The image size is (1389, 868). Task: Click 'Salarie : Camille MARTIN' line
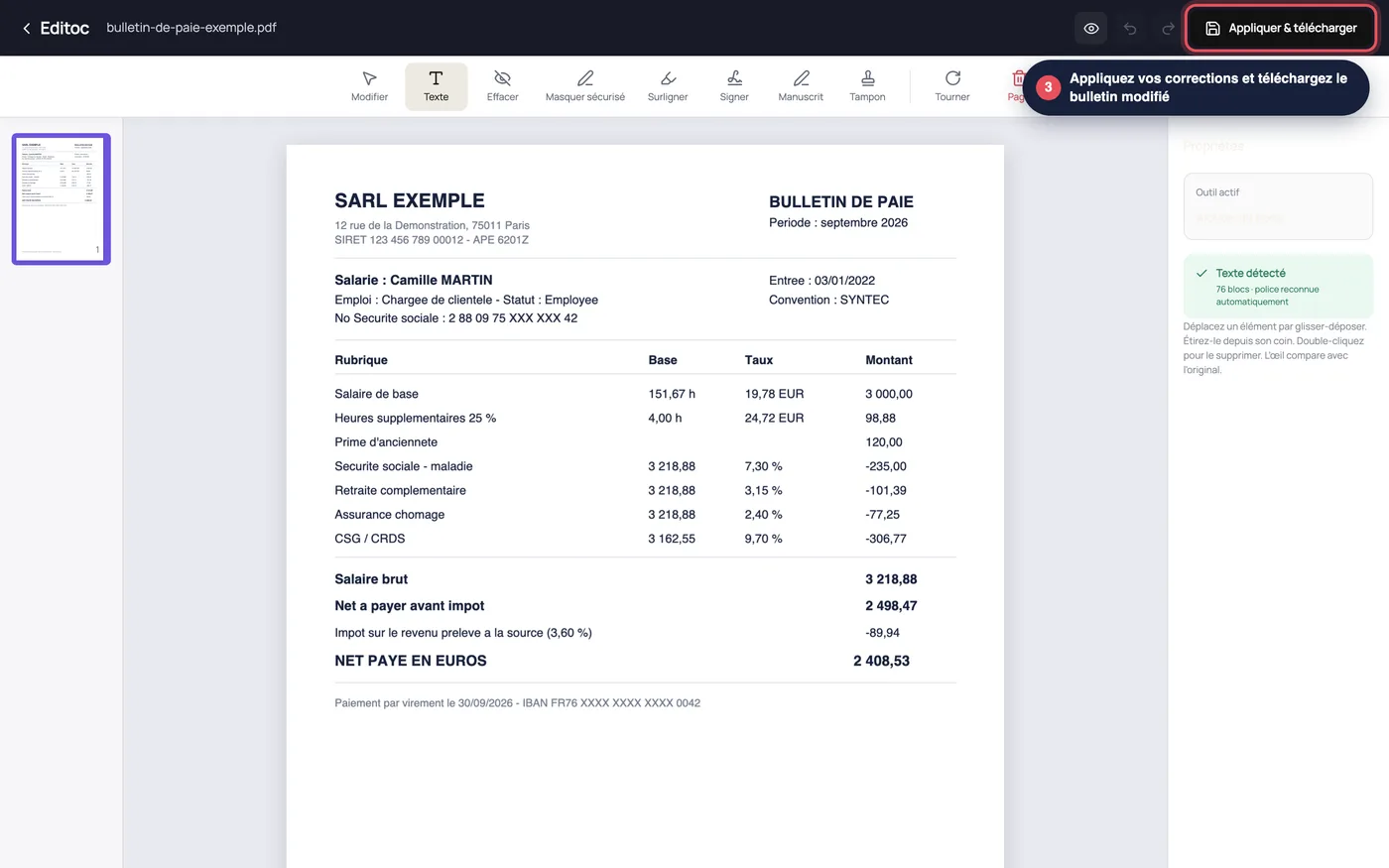click(x=414, y=280)
